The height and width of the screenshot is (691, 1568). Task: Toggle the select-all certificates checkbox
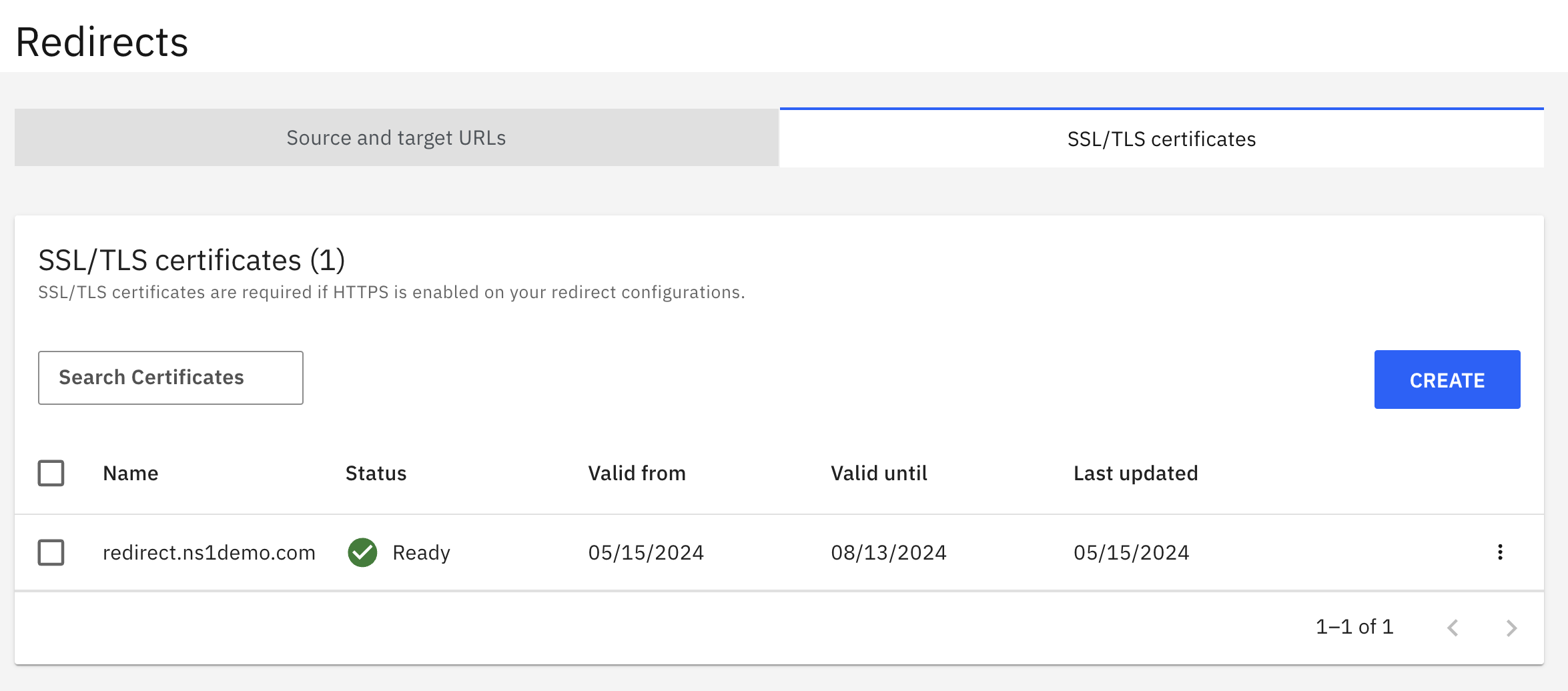[51, 473]
